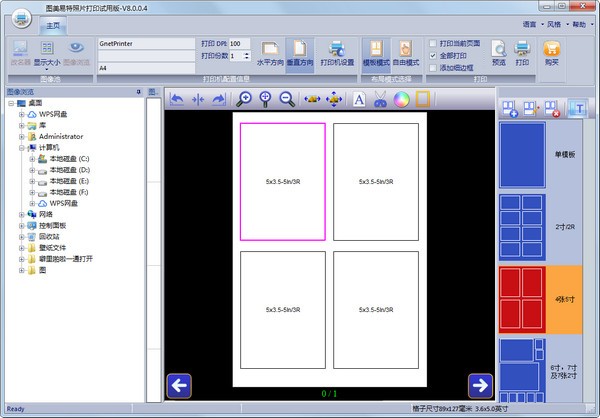Click the 购买 purchase icon
600x418 pixels.
(x=551, y=53)
